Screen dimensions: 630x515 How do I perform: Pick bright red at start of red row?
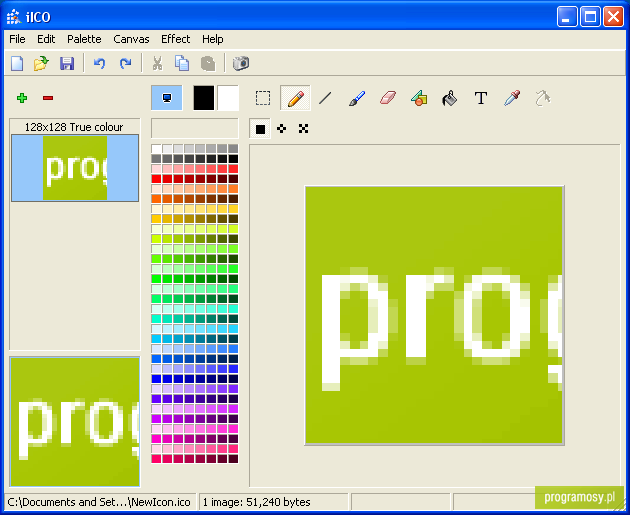(156, 179)
